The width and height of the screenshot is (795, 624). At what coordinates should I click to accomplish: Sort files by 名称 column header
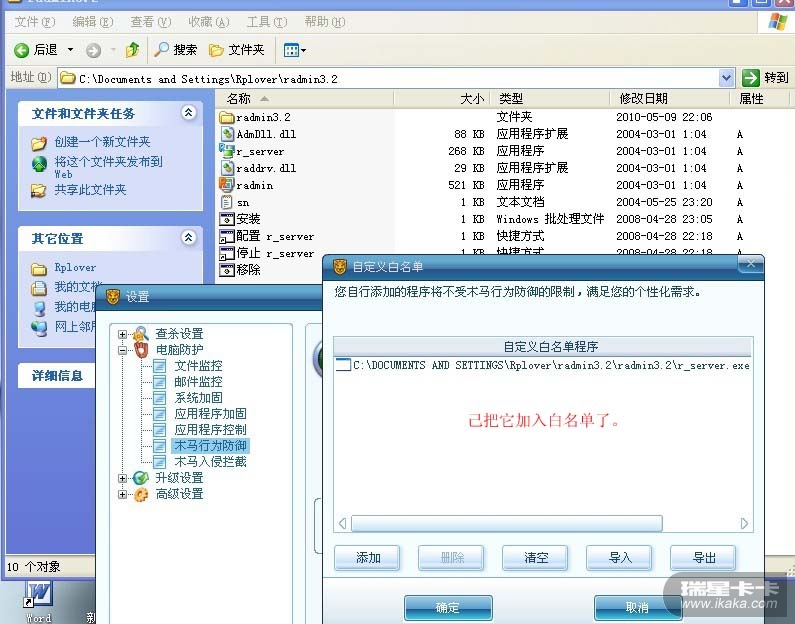(x=304, y=98)
